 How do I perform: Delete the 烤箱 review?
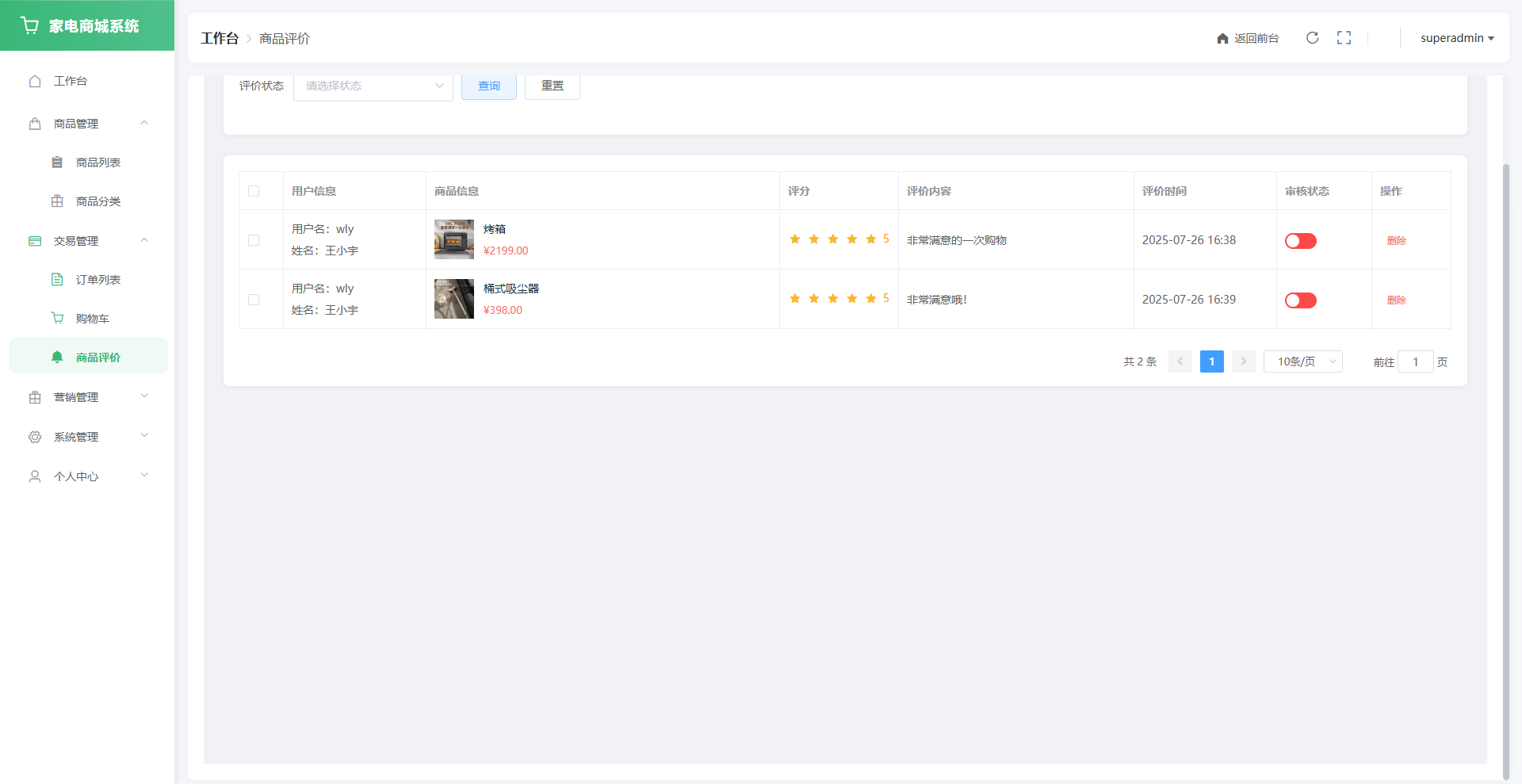[x=1396, y=241]
